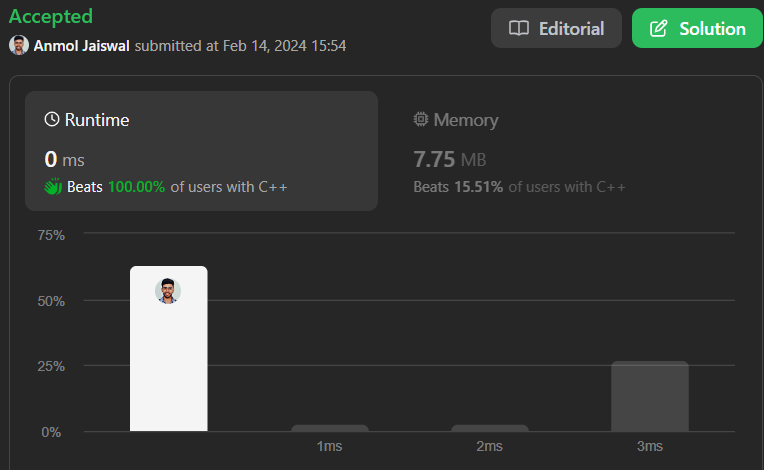Click Anmol Jaiswal's small profile avatar
Image resolution: width=764 pixels, height=470 pixels.
tap(19, 45)
